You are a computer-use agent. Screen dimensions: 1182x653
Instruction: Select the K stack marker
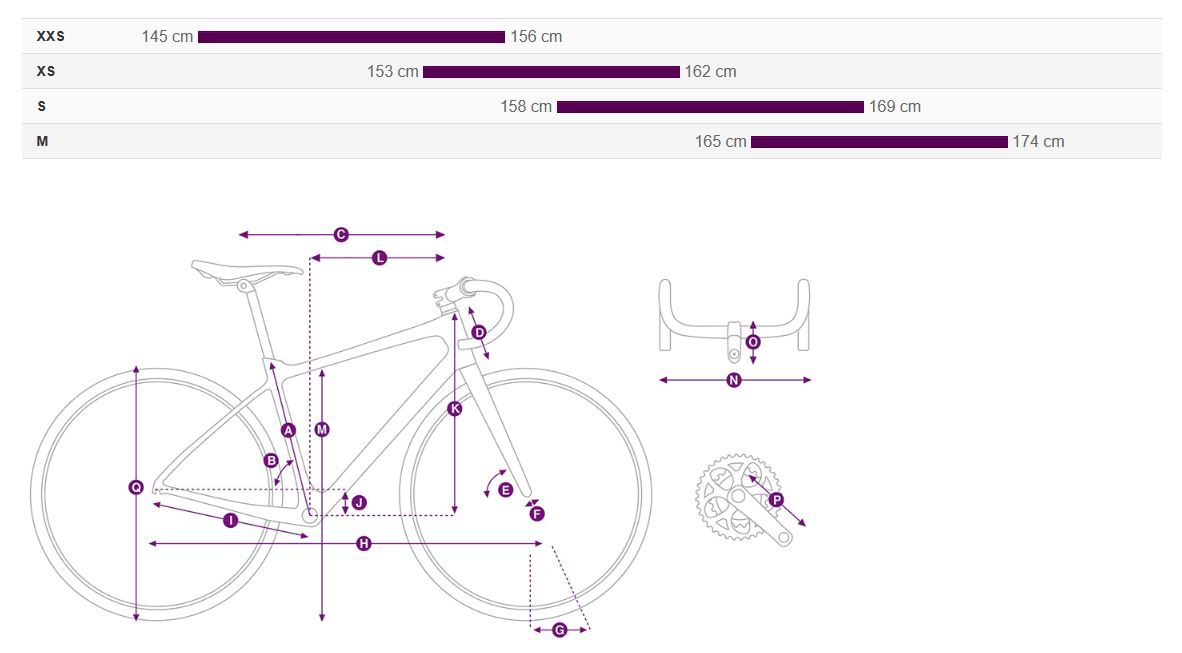[x=455, y=408]
